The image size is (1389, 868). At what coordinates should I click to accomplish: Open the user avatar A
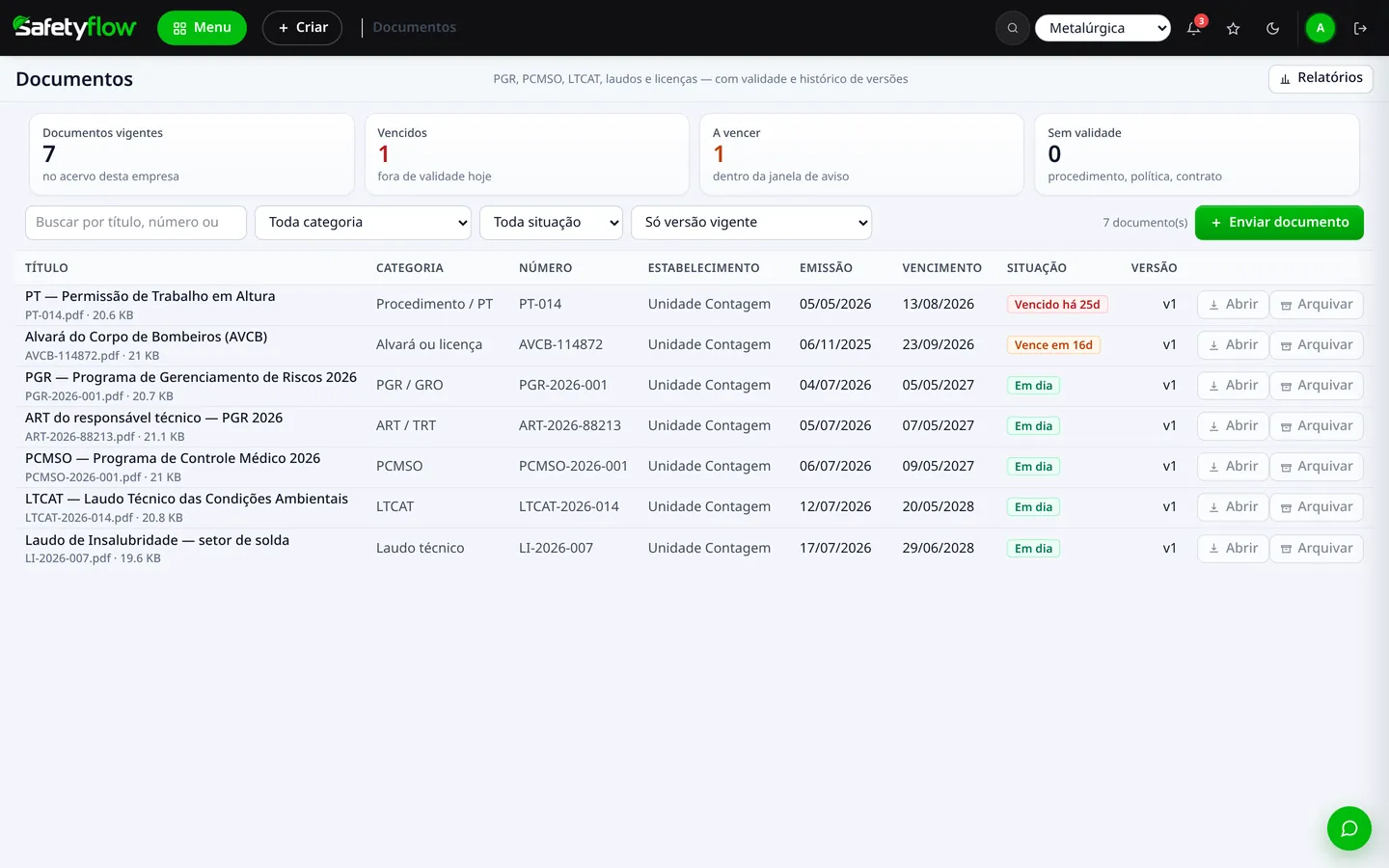coord(1321,28)
